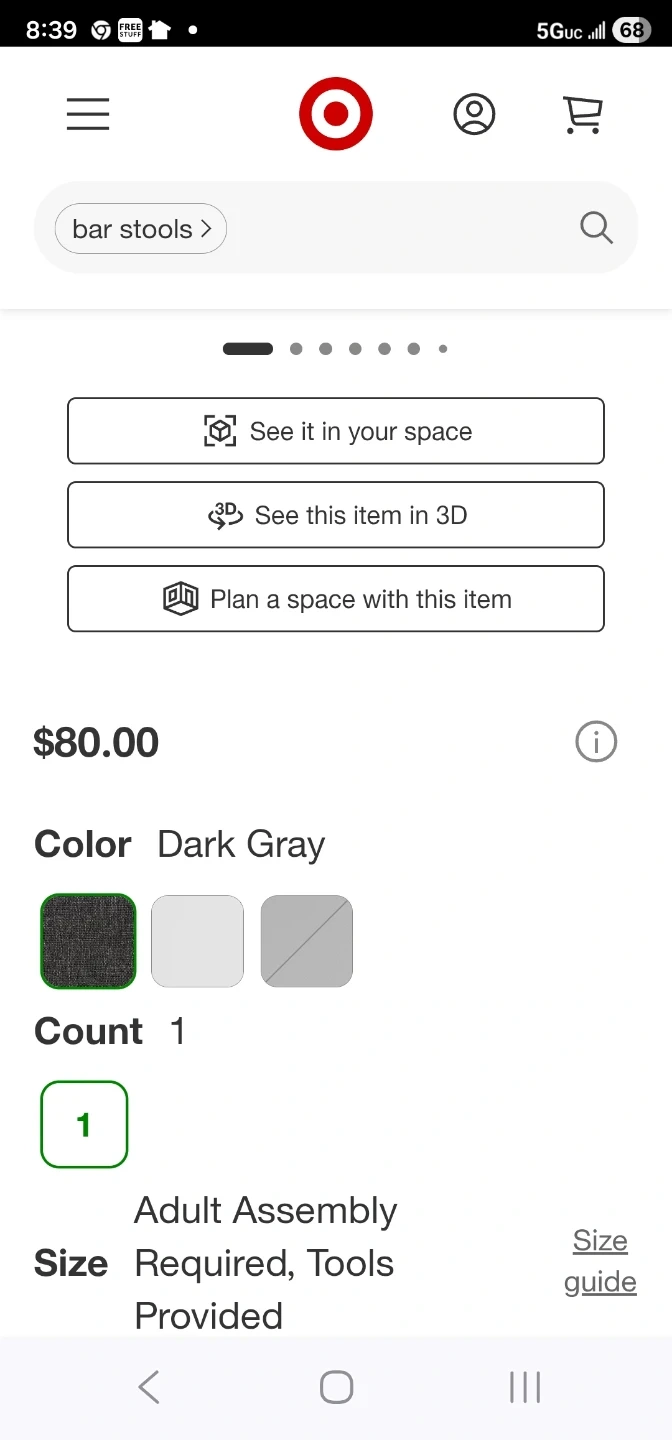Viewport: 672px width, 1440px height.
Task: Open Android recent apps button
Action: coord(524,1387)
